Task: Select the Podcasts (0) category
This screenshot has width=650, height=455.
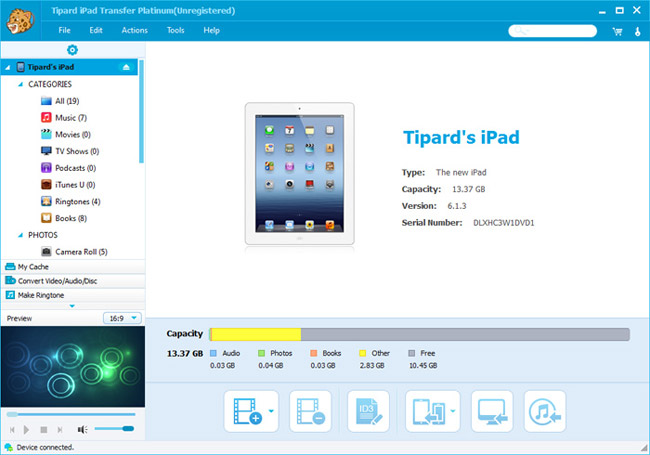Action: tap(68, 168)
